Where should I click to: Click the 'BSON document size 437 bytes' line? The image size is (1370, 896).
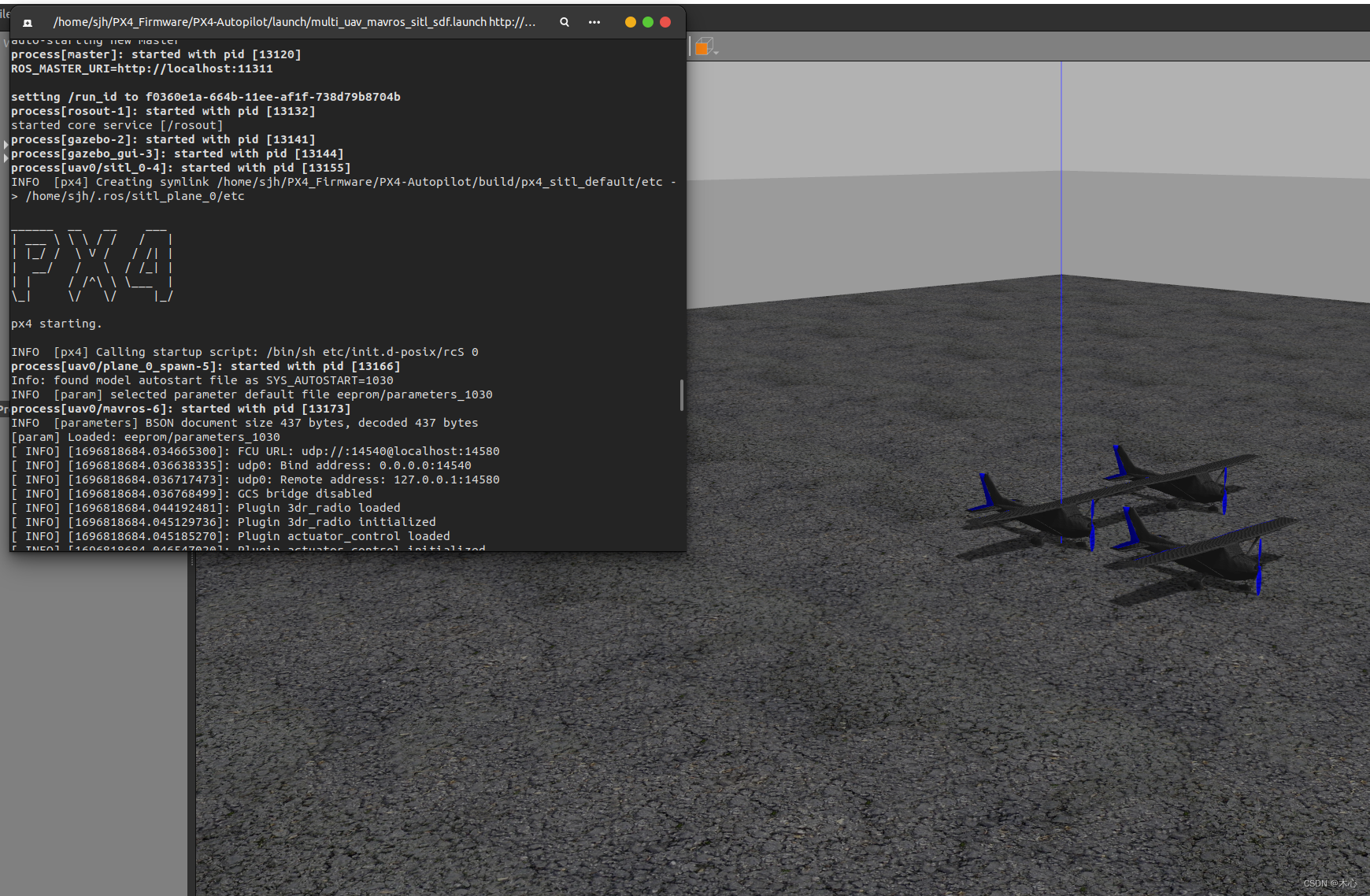(245, 423)
